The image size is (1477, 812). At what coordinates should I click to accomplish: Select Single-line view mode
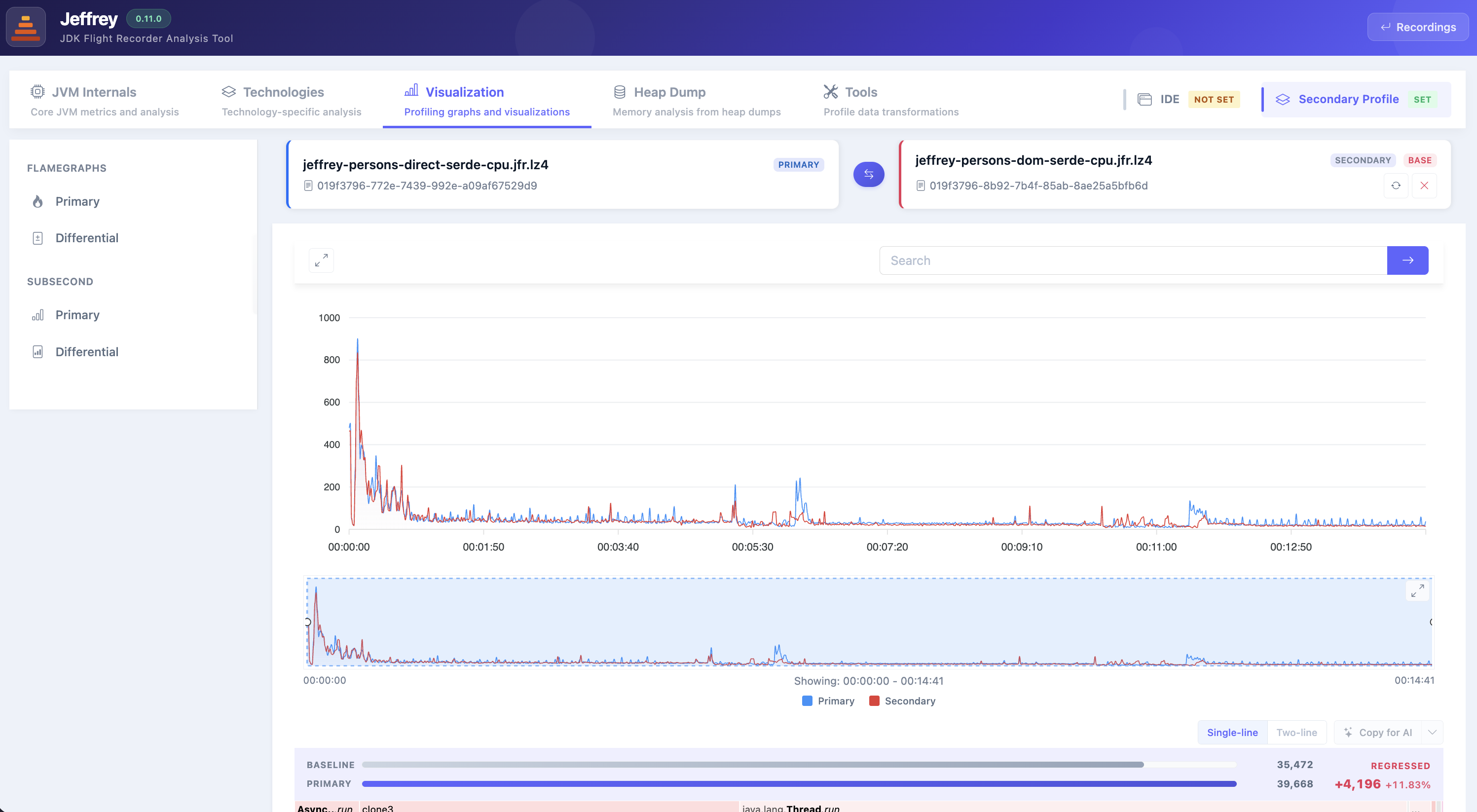tap(1232, 732)
